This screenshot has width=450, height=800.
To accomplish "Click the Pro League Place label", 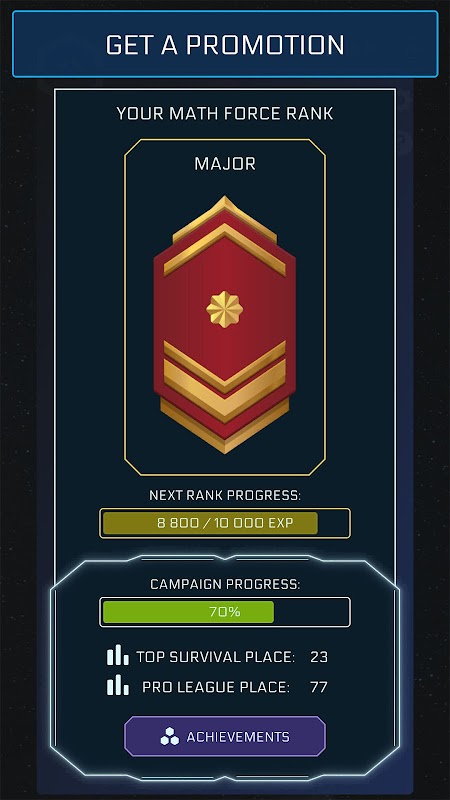I will pos(216,687).
